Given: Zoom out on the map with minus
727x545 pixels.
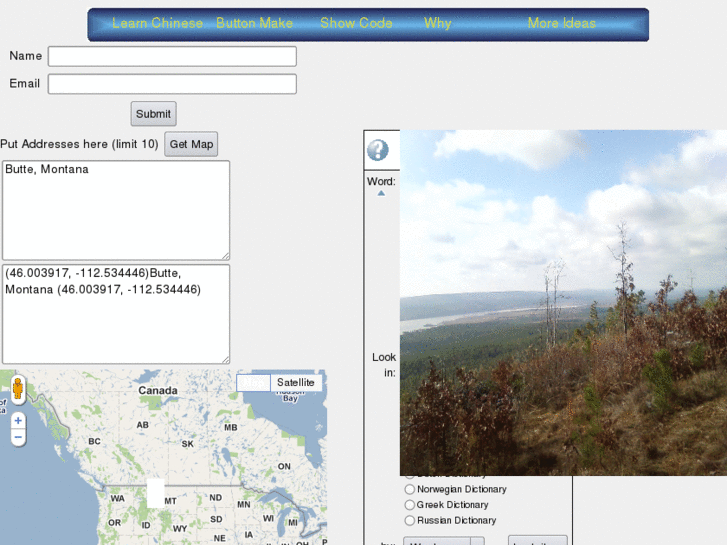Looking at the screenshot, I should 18,437.
